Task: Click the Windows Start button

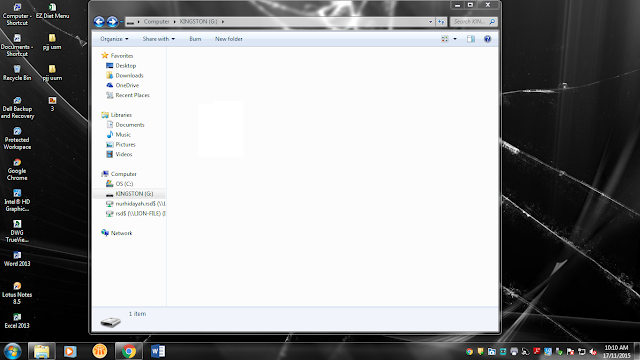Action: [12, 351]
